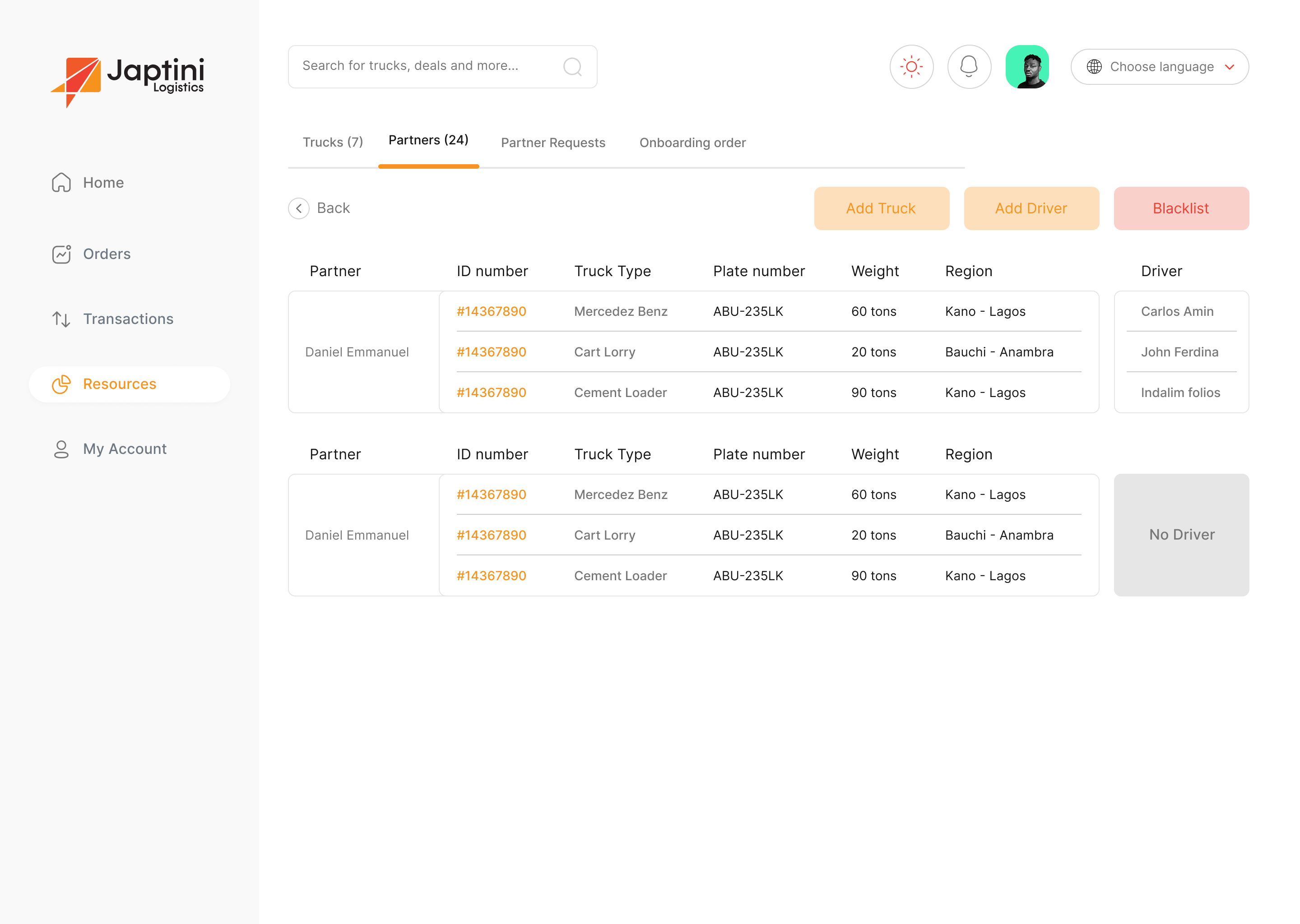Click the globe icon in language selector
The image size is (1300, 924).
1094,67
